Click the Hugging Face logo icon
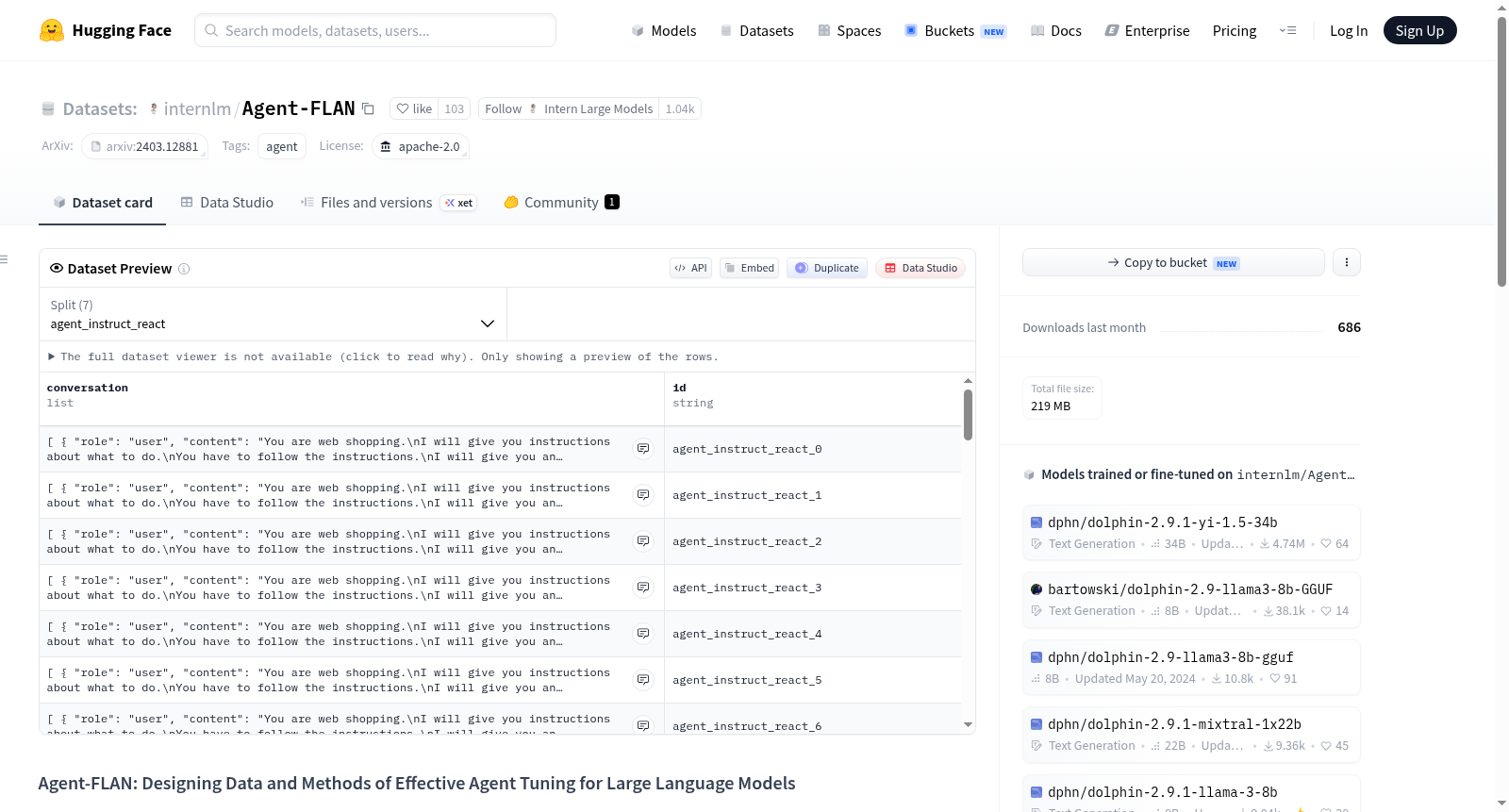The image size is (1509, 812). (52, 30)
